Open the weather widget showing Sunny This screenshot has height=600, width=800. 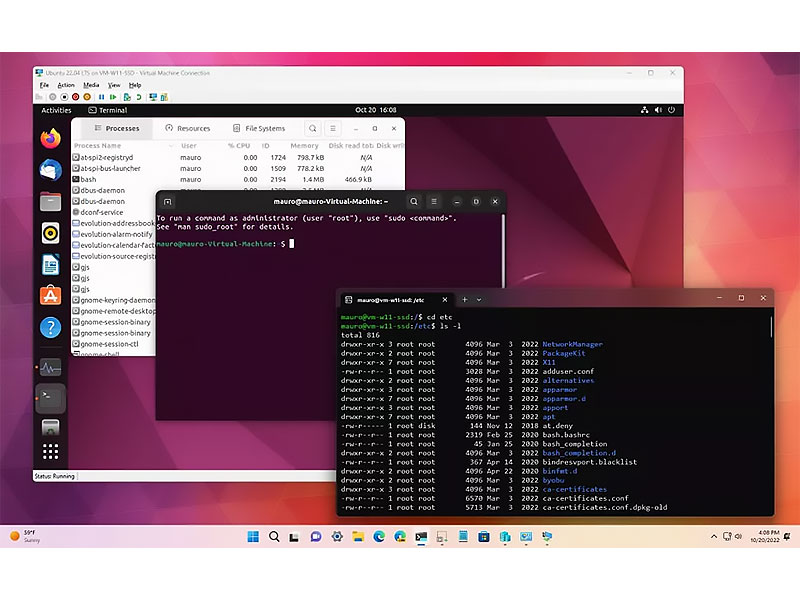pos(25,536)
